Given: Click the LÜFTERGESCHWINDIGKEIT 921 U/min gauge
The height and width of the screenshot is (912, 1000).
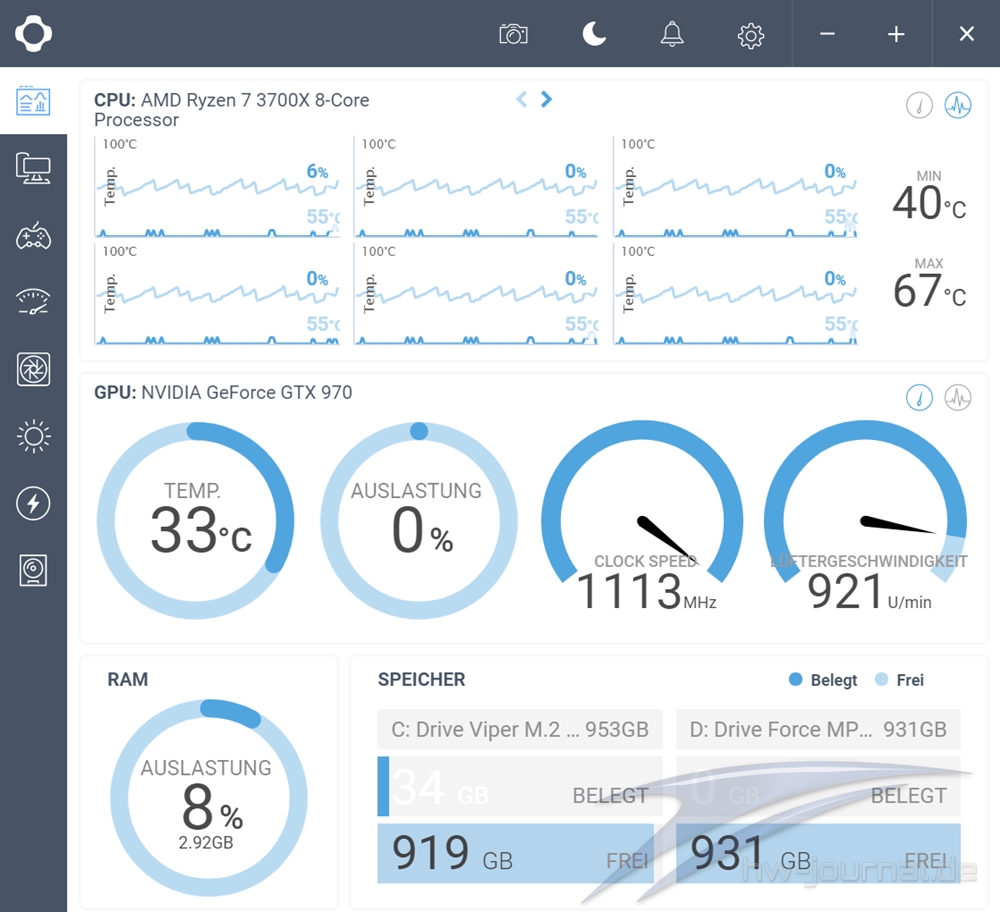Looking at the screenshot, I should coord(865,515).
